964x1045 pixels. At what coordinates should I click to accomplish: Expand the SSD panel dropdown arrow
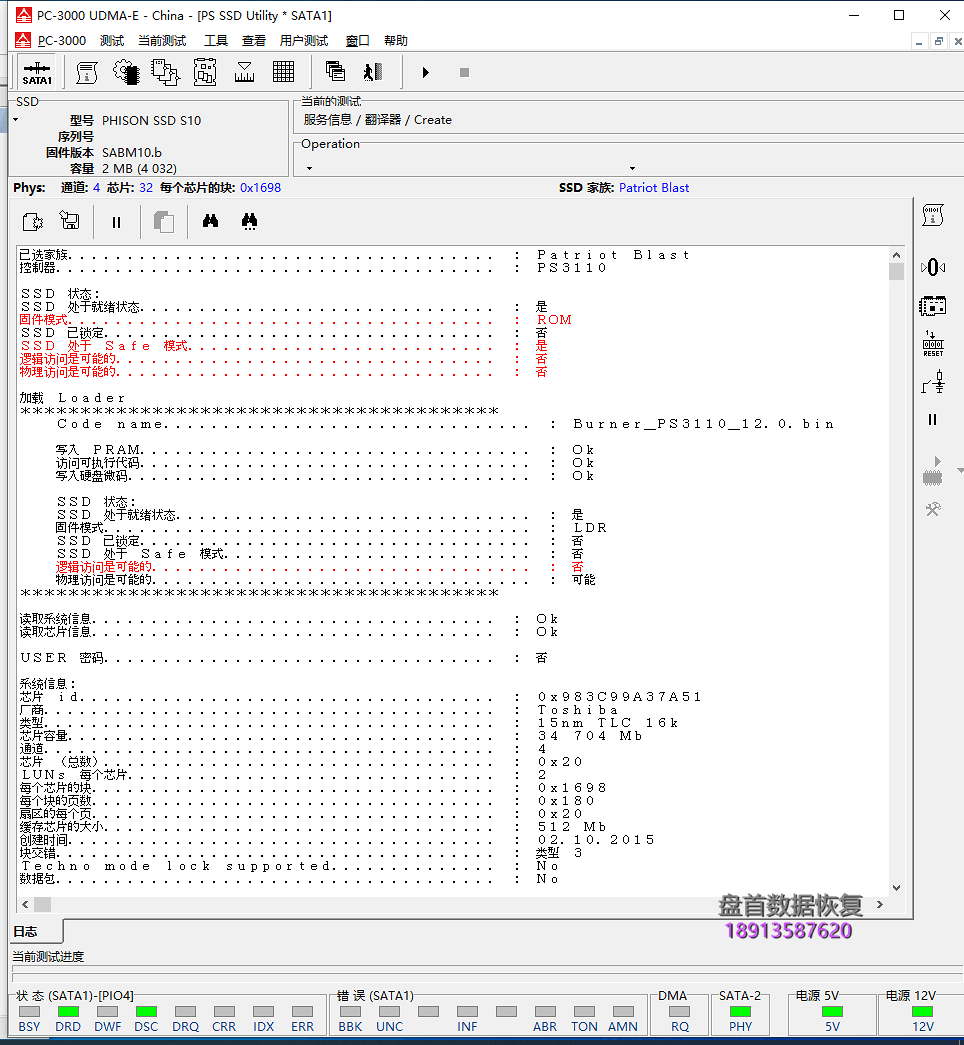(15, 120)
